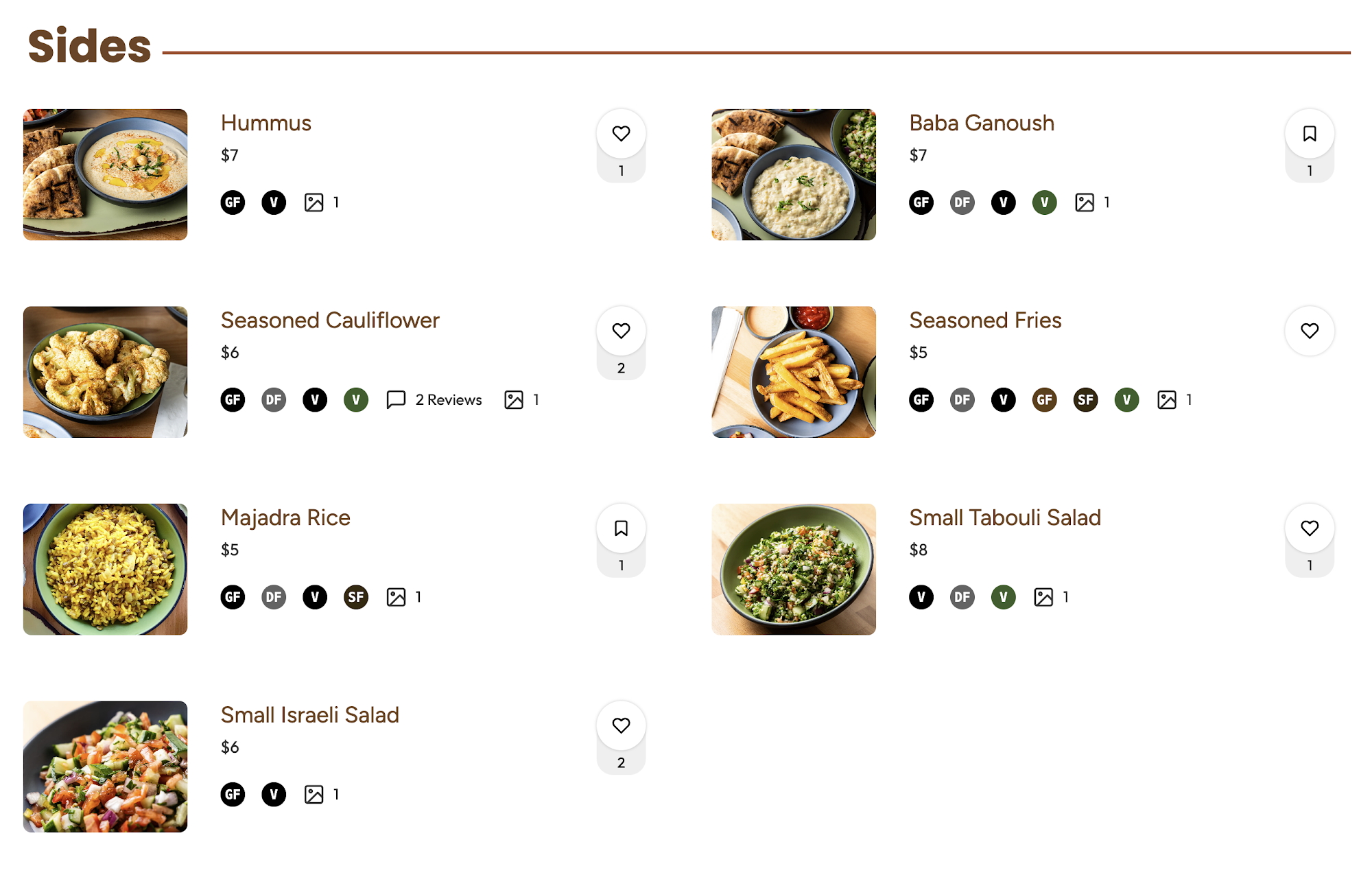Select the green V badge on Baba Ganoush
The image size is (1372, 888).
click(1044, 202)
